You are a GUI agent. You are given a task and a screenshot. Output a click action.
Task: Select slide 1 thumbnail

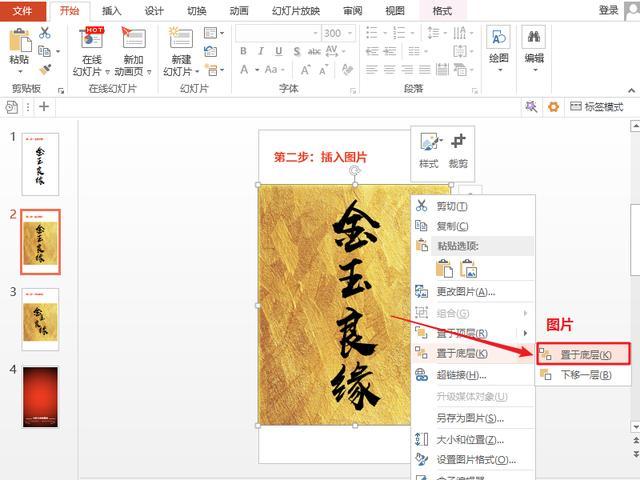coord(40,164)
